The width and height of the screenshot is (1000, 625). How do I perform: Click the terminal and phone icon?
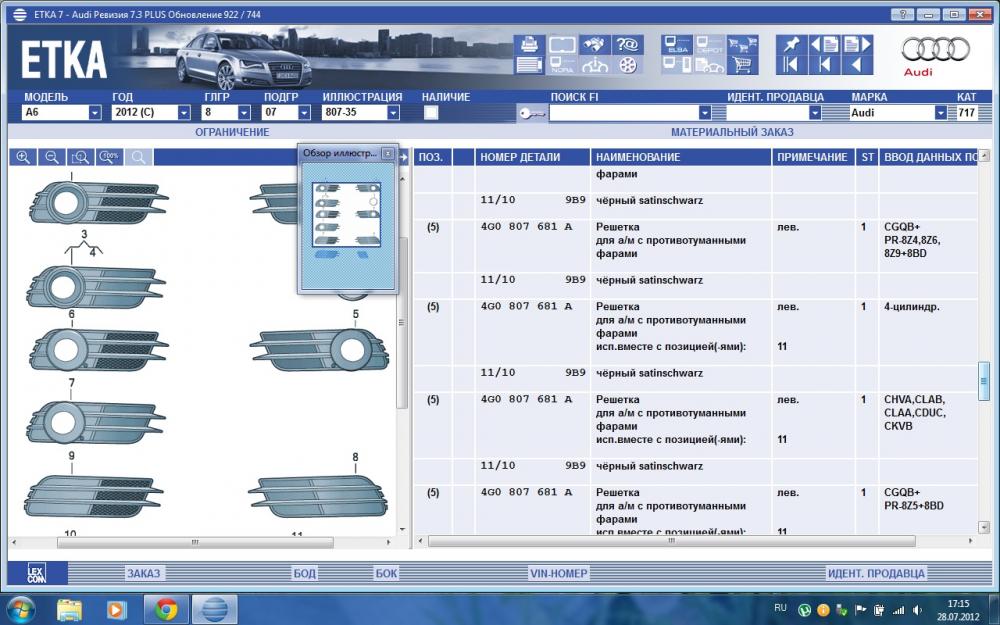[x=677, y=65]
